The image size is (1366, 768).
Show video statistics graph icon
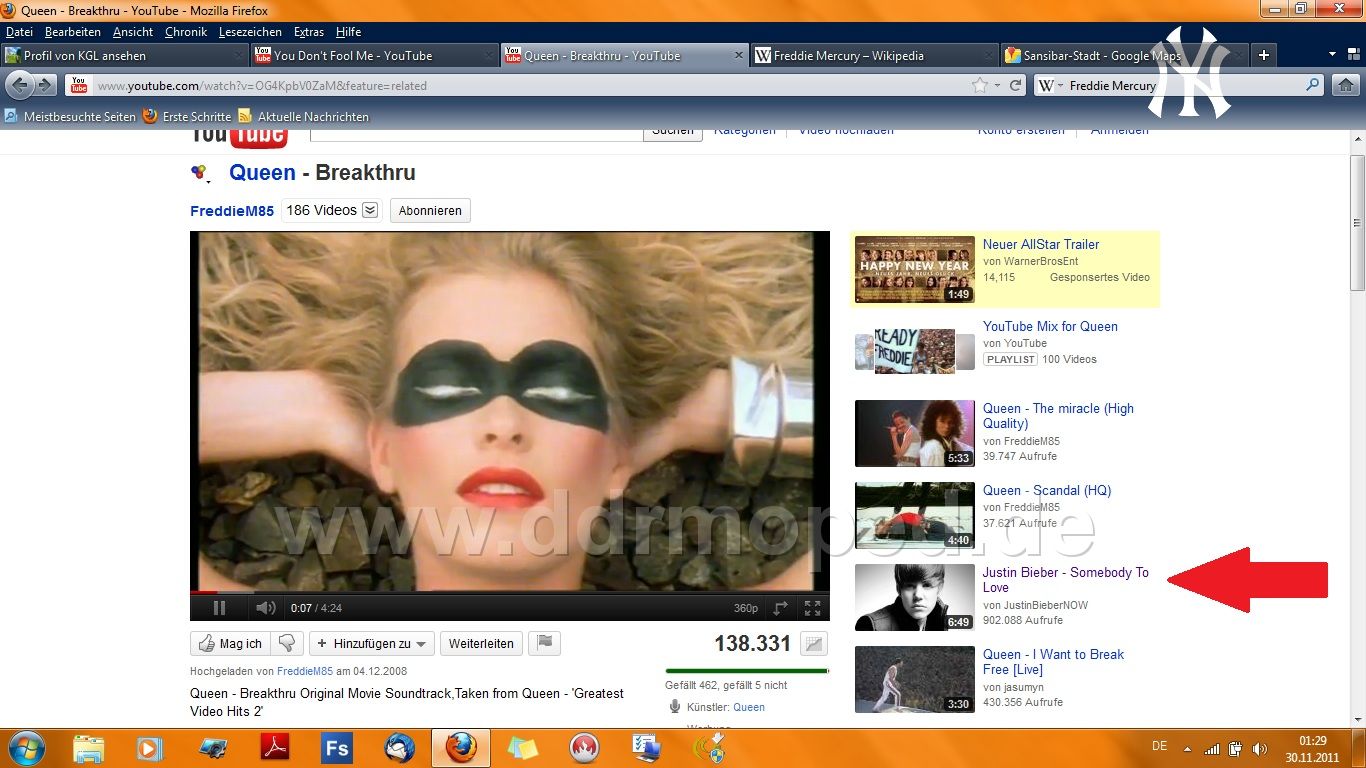coord(815,645)
